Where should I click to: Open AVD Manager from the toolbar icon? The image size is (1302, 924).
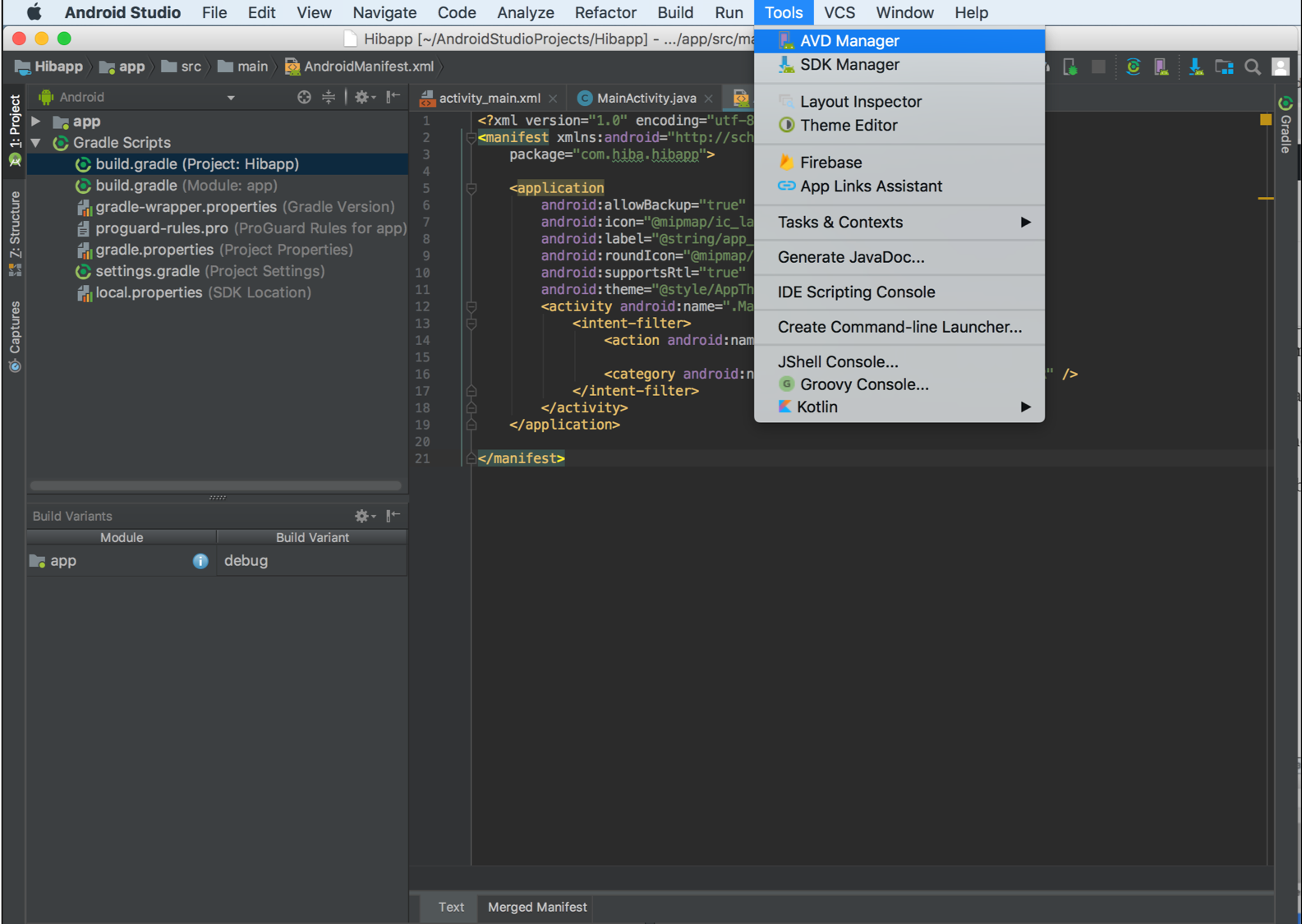[1161, 67]
